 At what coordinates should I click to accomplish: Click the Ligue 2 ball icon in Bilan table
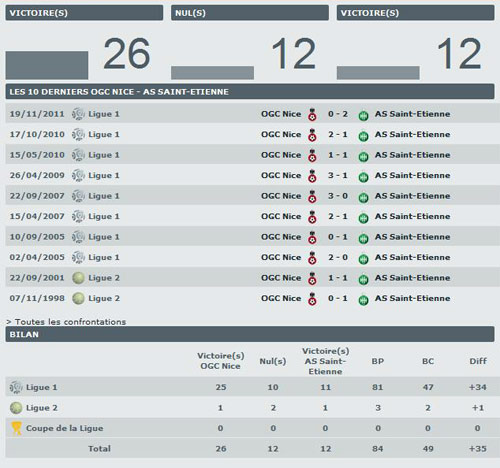pos(16,408)
